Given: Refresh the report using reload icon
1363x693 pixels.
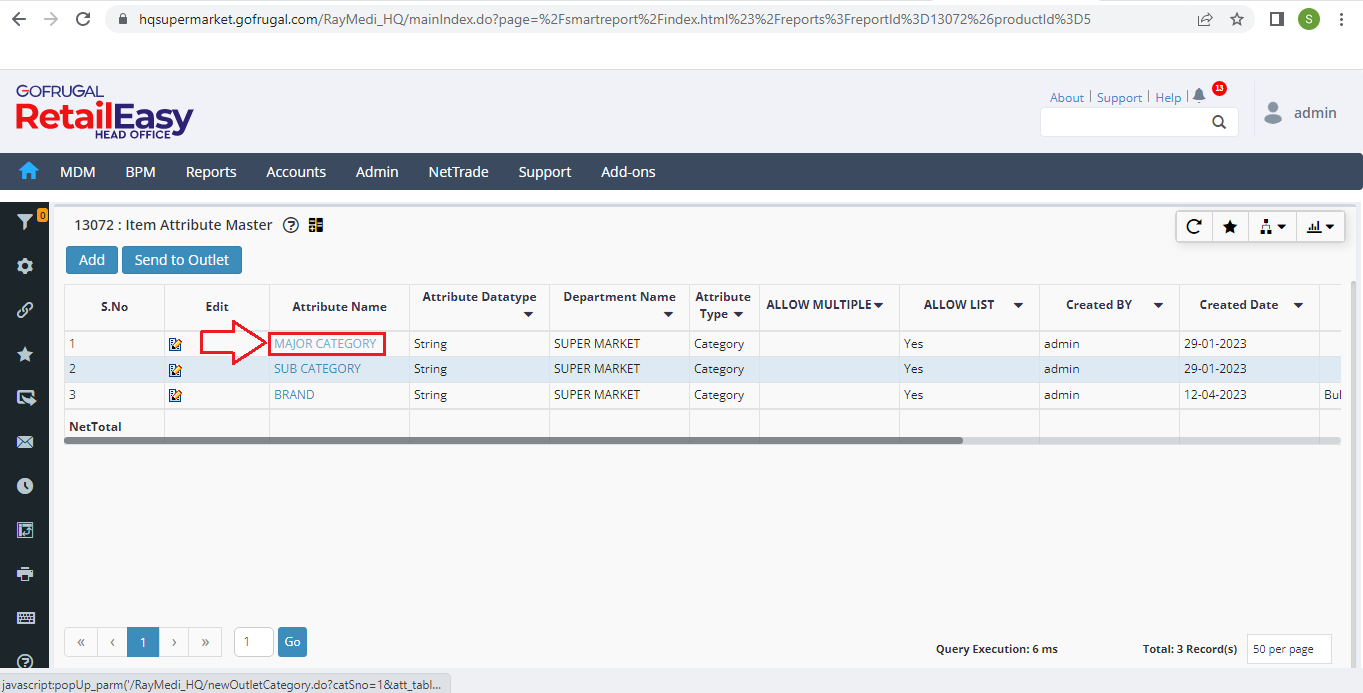Looking at the screenshot, I should tap(1194, 227).
